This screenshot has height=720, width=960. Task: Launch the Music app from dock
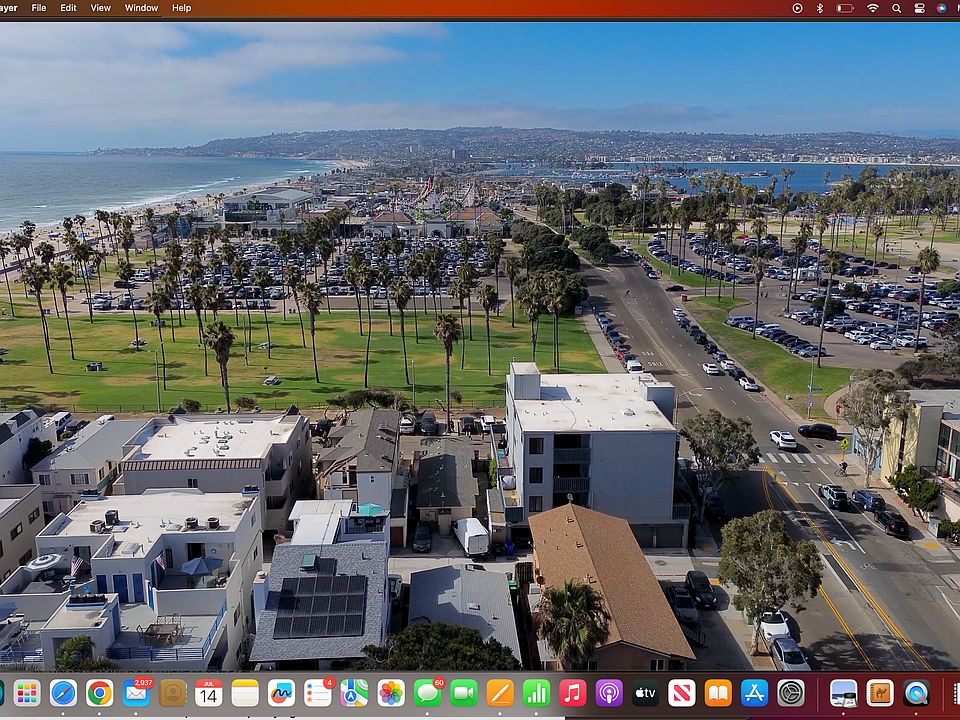(x=573, y=693)
